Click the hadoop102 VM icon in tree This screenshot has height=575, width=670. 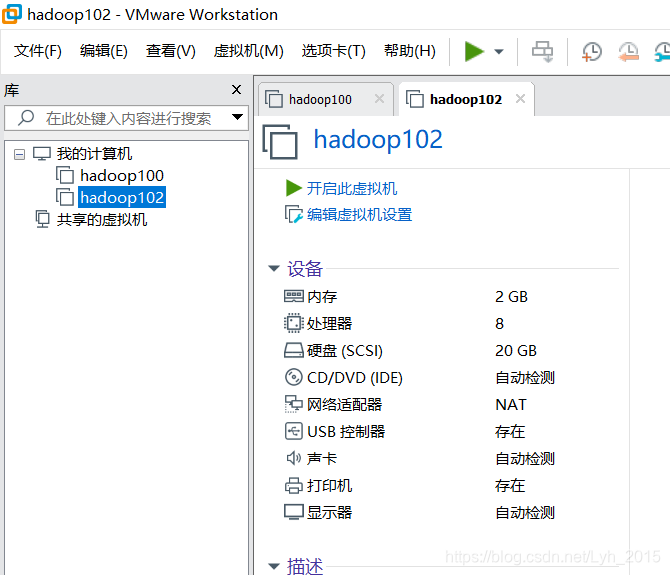click(x=65, y=197)
